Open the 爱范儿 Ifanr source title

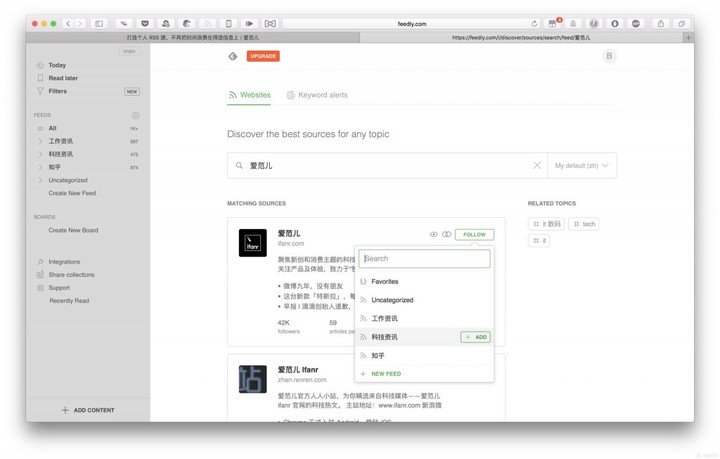(x=298, y=369)
